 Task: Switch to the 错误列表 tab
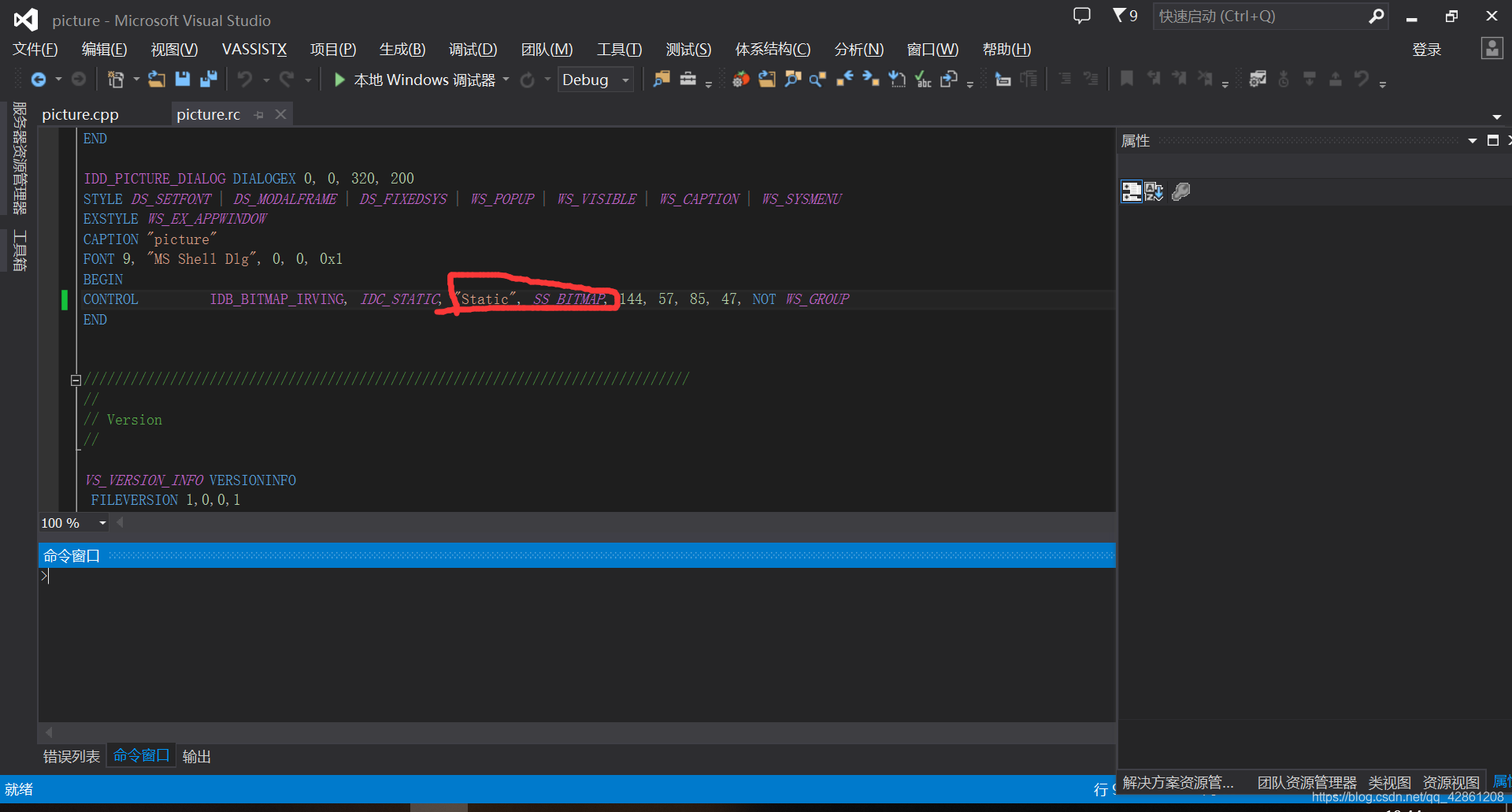click(x=72, y=757)
